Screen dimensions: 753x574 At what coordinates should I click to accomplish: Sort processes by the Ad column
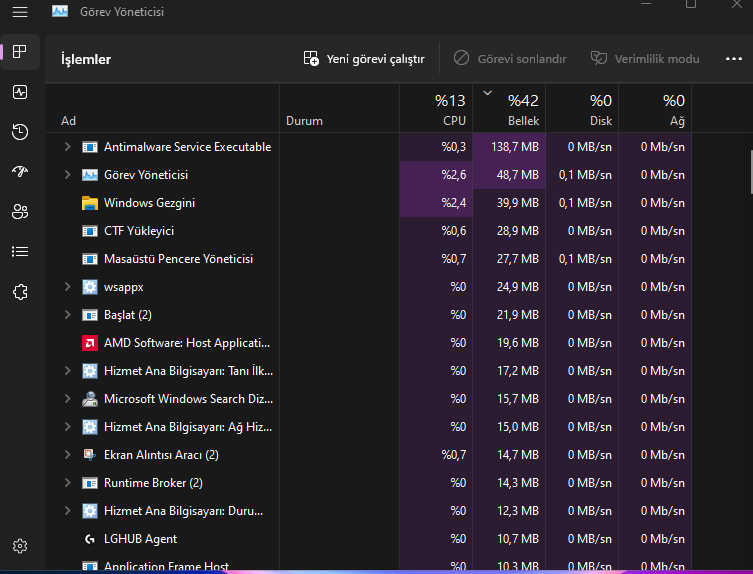(x=162, y=108)
